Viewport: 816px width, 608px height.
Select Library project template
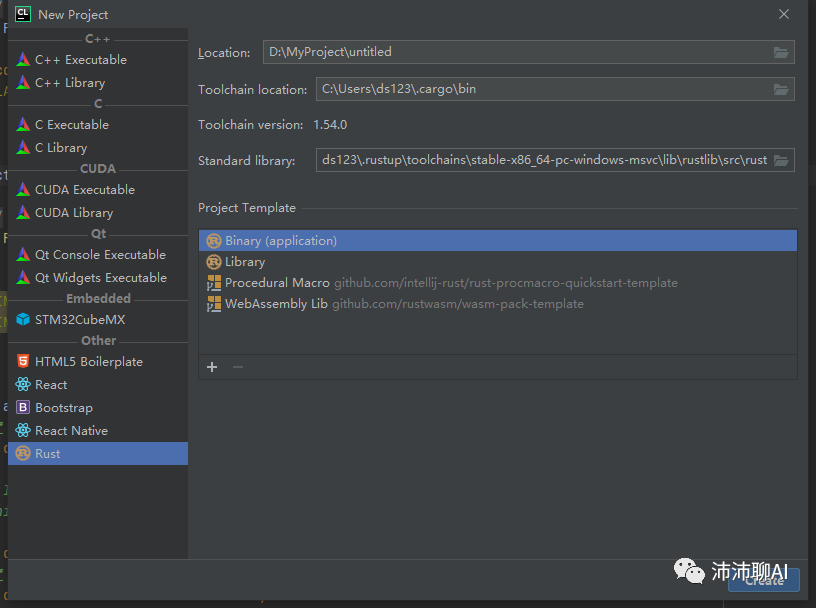(498, 262)
